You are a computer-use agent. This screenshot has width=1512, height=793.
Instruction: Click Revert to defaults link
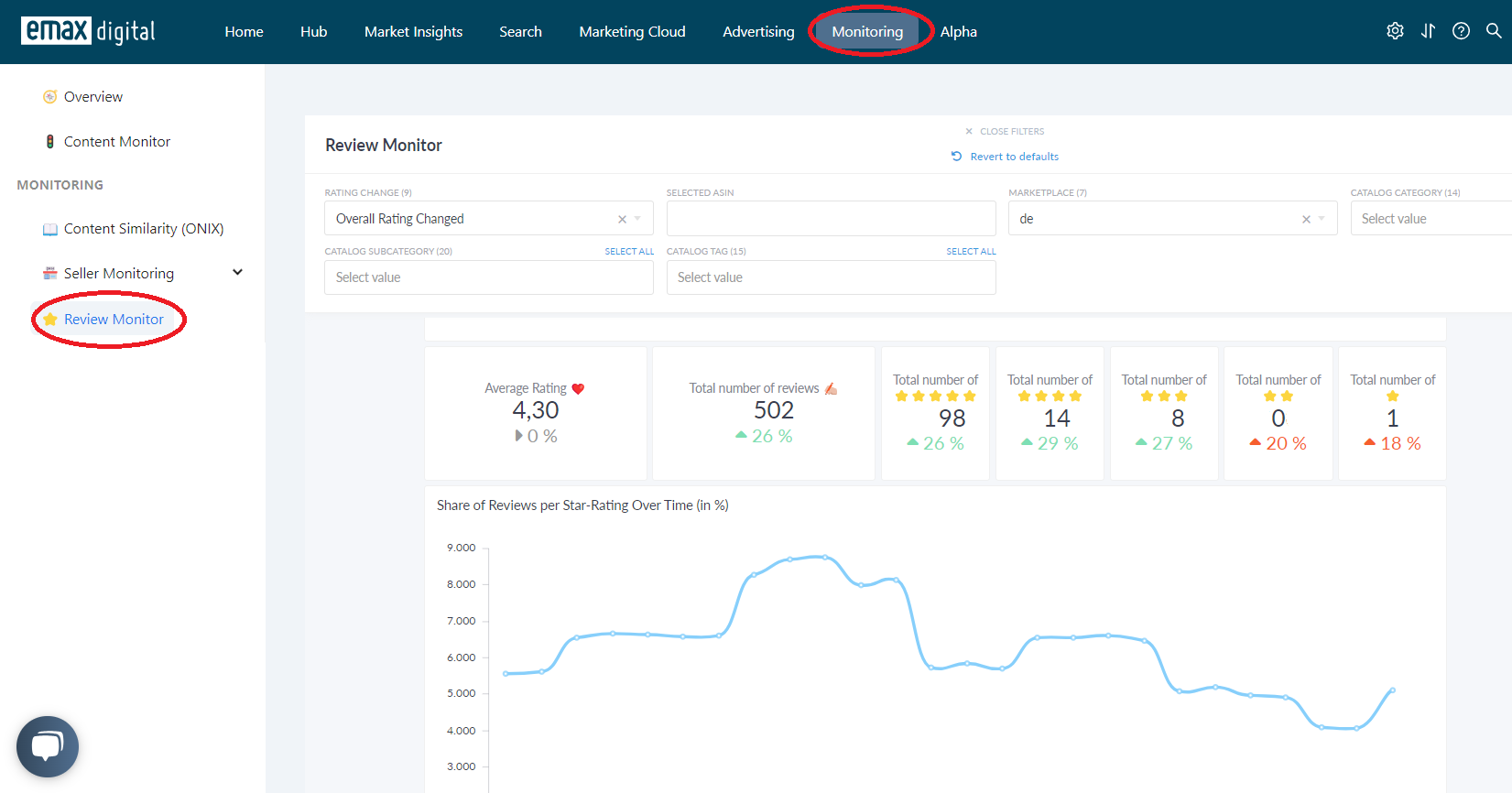point(1014,157)
